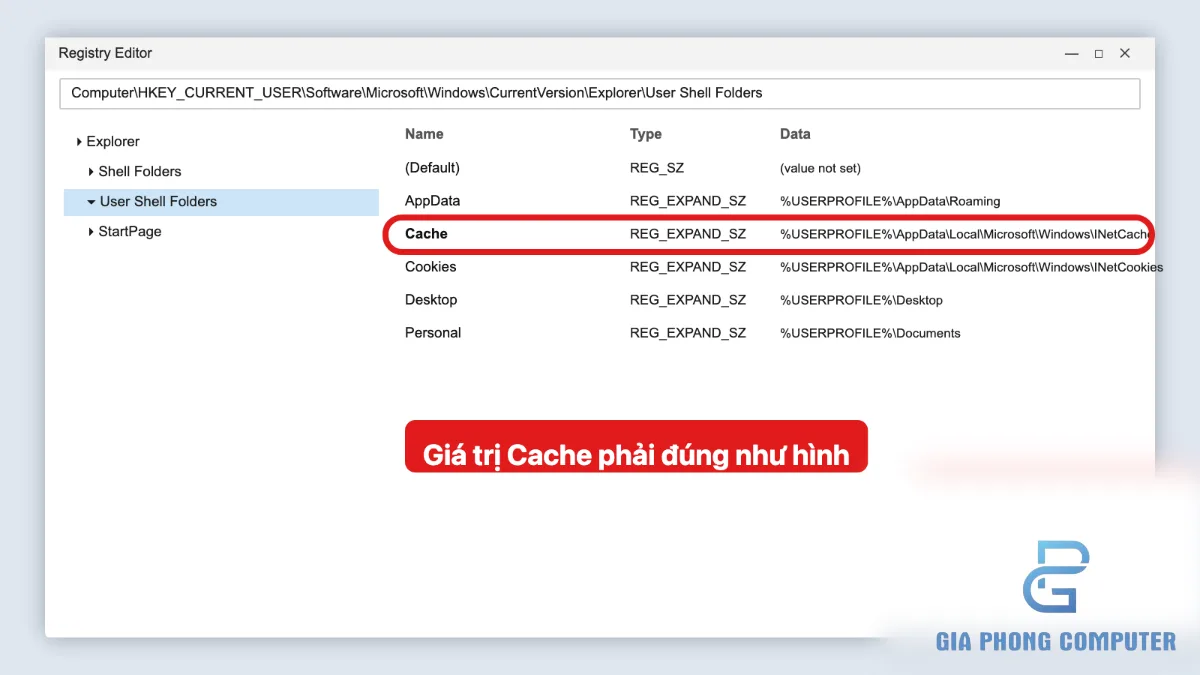This screenshot has width=1200, height=675.
Task: Click the INetCache data value
Action: [x=966, y=234]
